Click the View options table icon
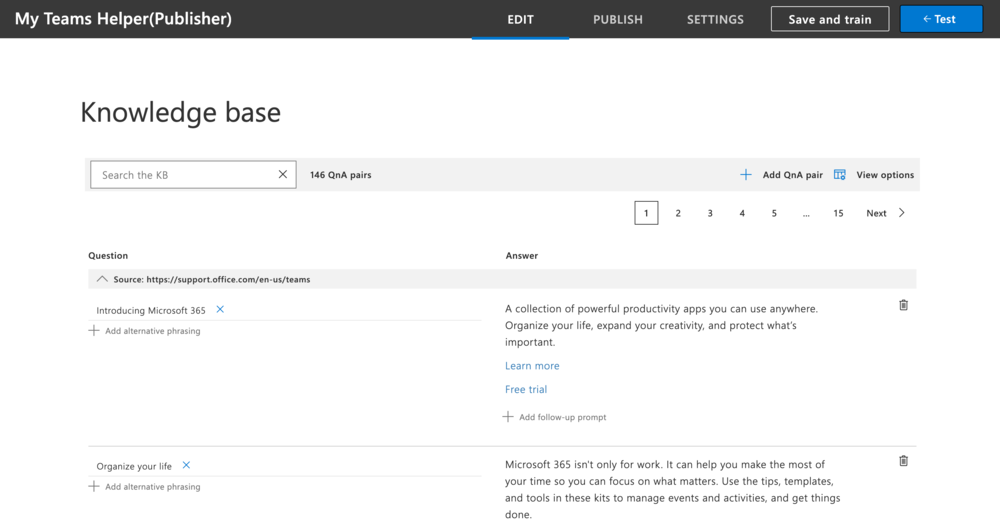The image size is (1000, 530). click(x=839, y=175)
